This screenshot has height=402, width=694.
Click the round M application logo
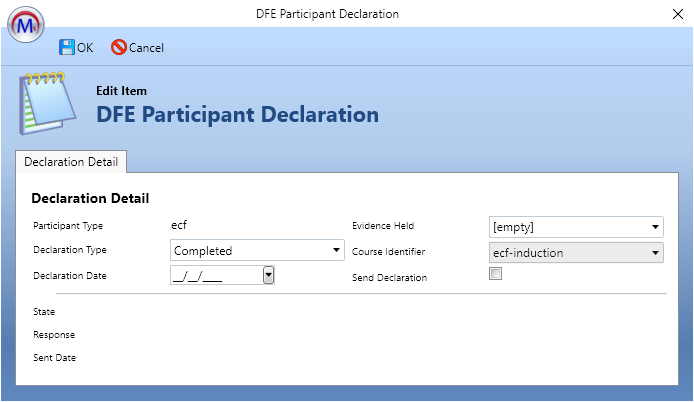point(25,23)
